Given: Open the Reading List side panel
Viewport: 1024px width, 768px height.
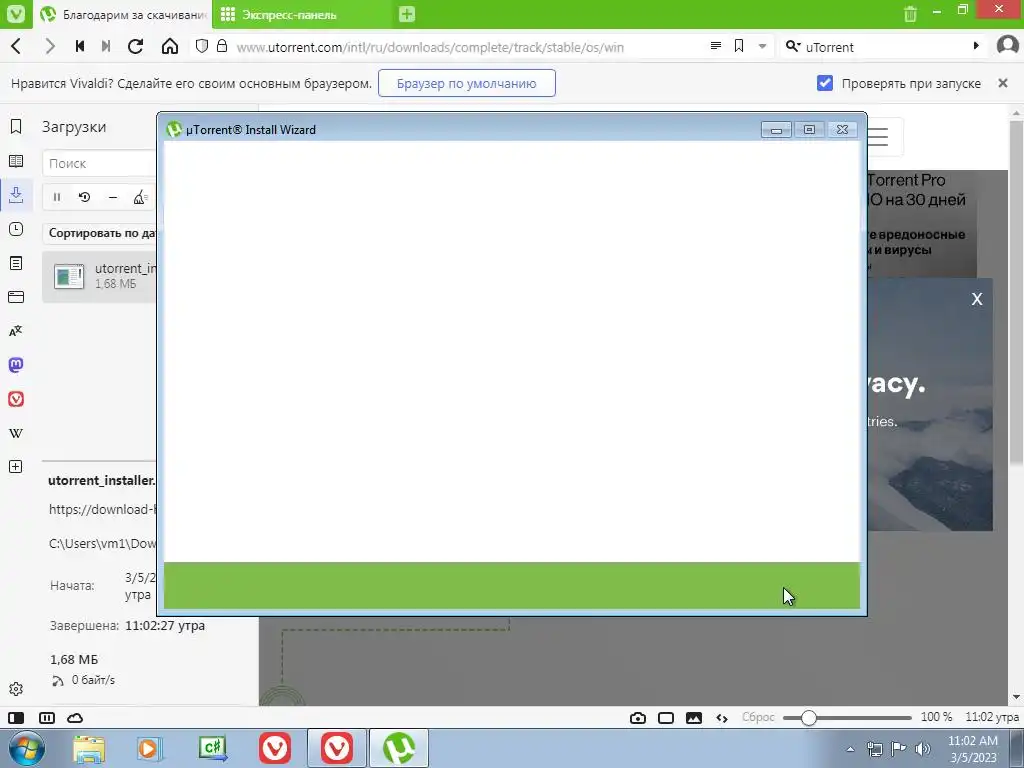Looking at the screenshot, I should click(x=16, y=161).
